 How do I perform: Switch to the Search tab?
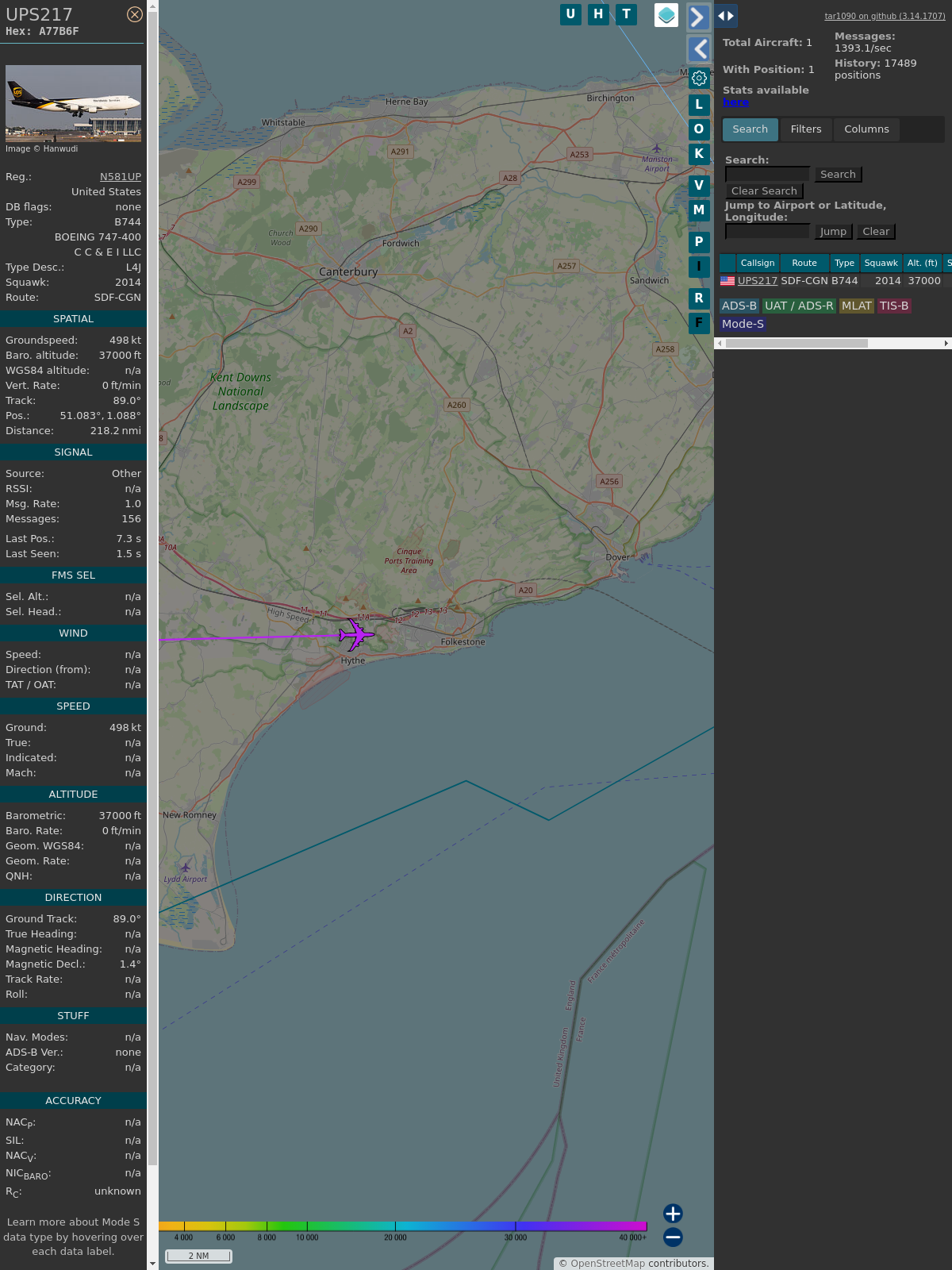[750, 129]
